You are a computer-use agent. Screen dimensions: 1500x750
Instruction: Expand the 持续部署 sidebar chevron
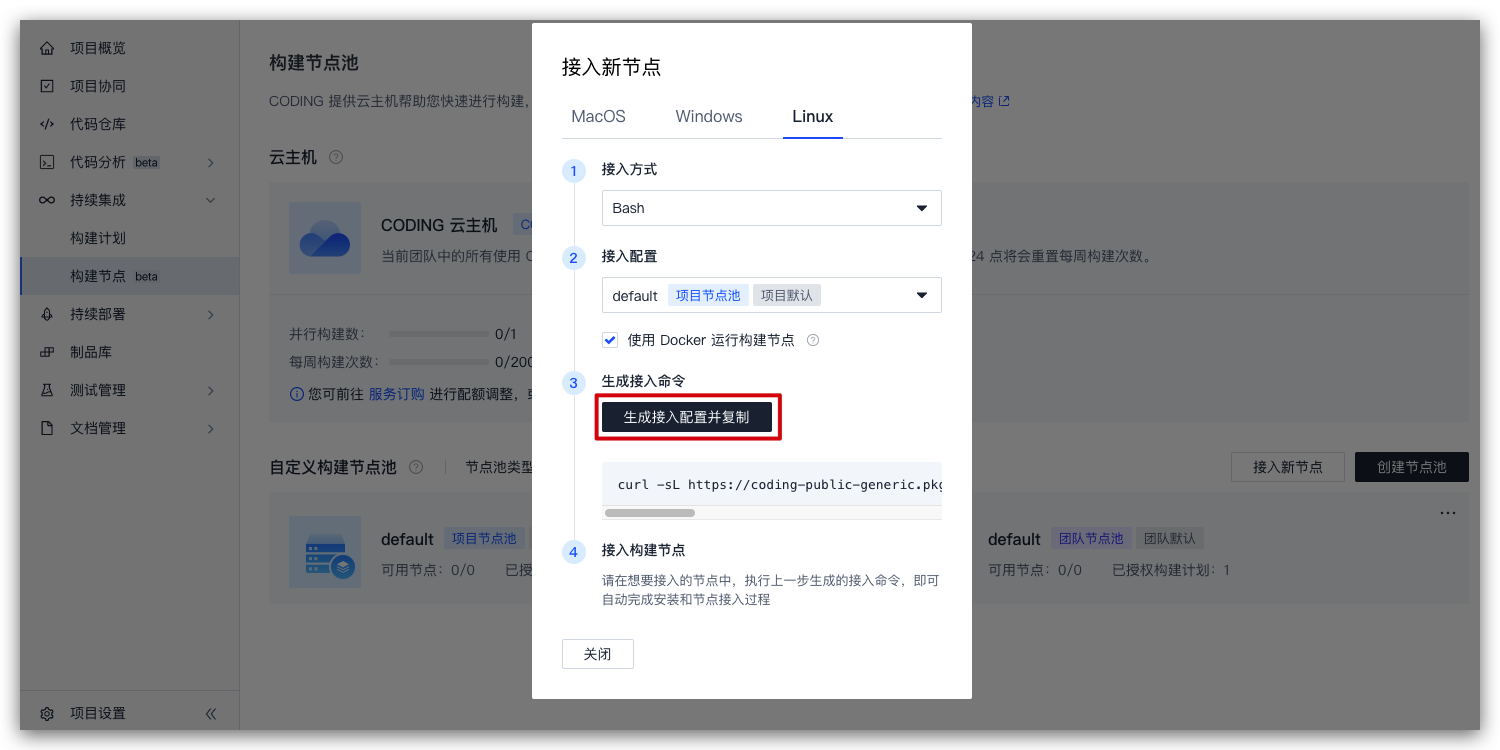point(211,314)
